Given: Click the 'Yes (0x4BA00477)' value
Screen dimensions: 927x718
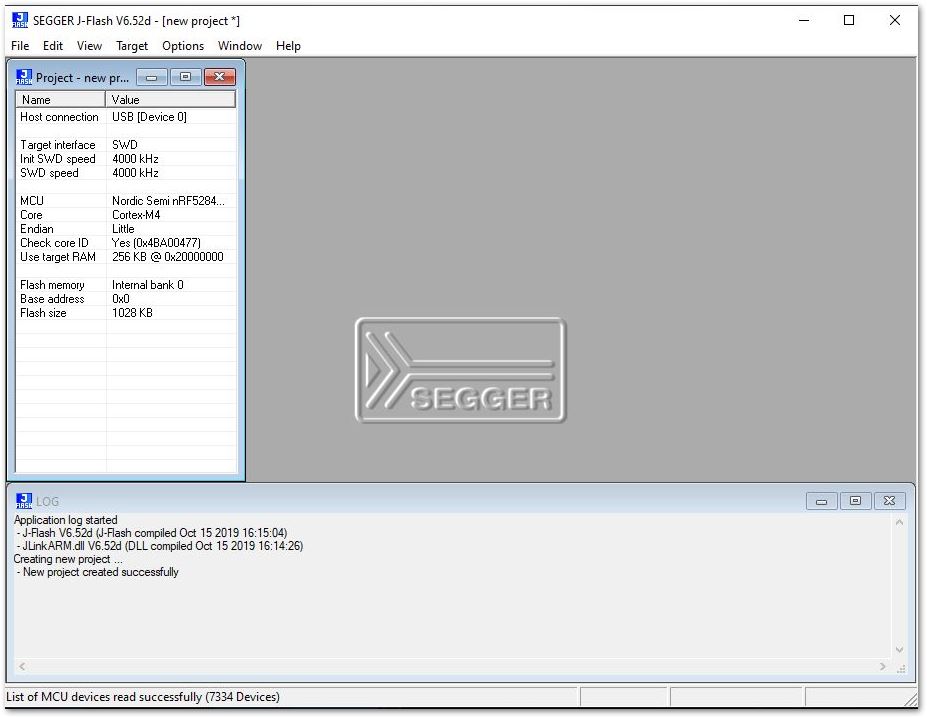Looking at the screenshot, I should pos(156,242).
